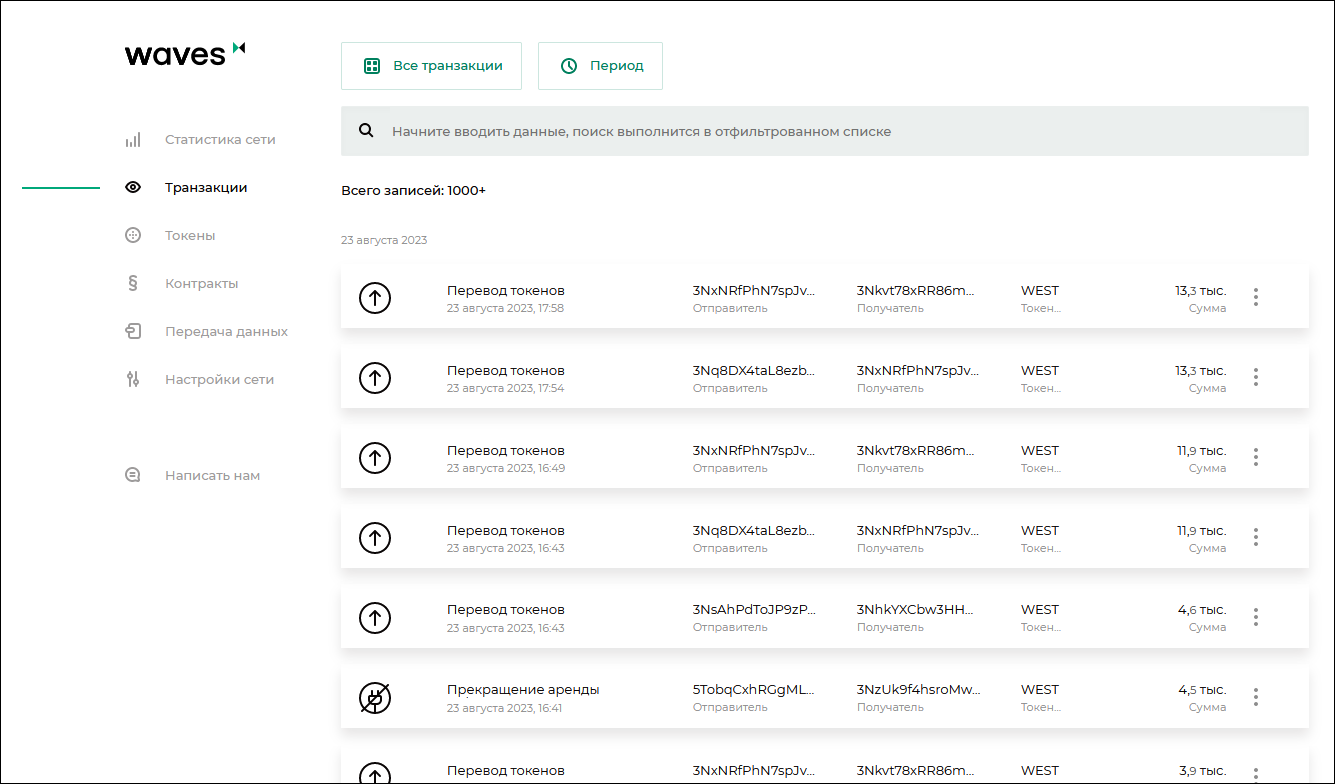Click the Токены circle icon
The width and height of the screenshot is (1335, 784).
point(133,235)
